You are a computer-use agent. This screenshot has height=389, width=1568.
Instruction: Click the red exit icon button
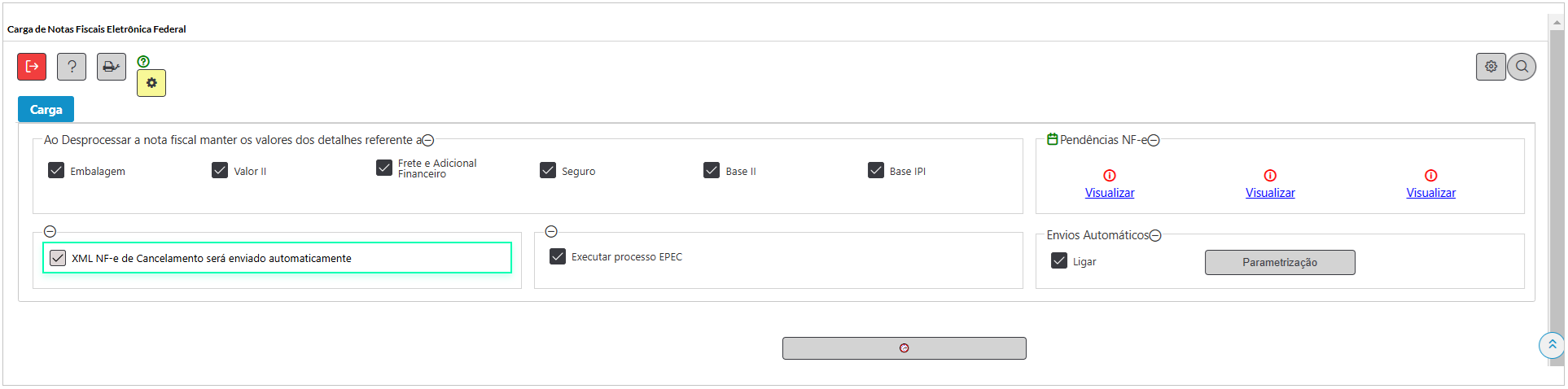(32, 67)
